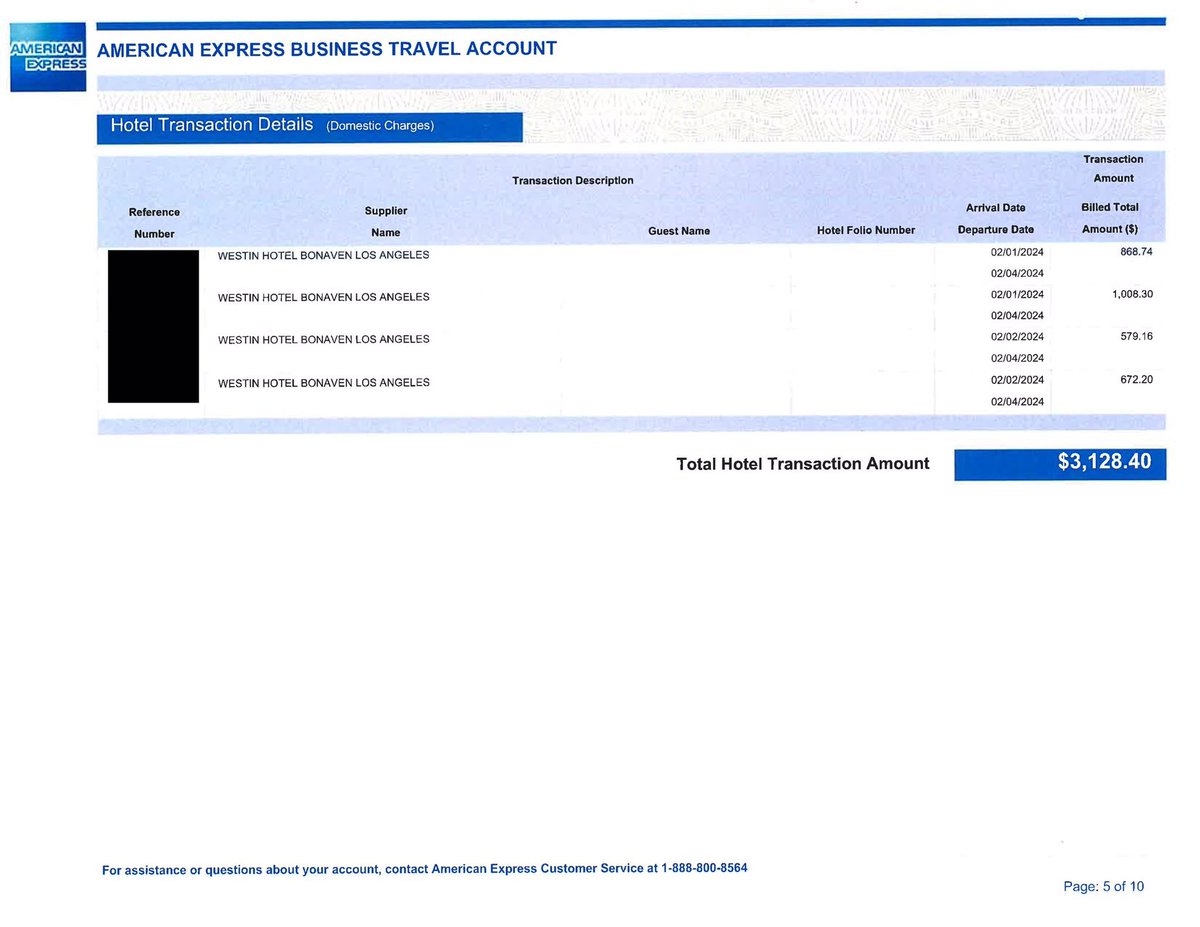Click the American Express logo
1200x927 pixels.
pos(49,56)
